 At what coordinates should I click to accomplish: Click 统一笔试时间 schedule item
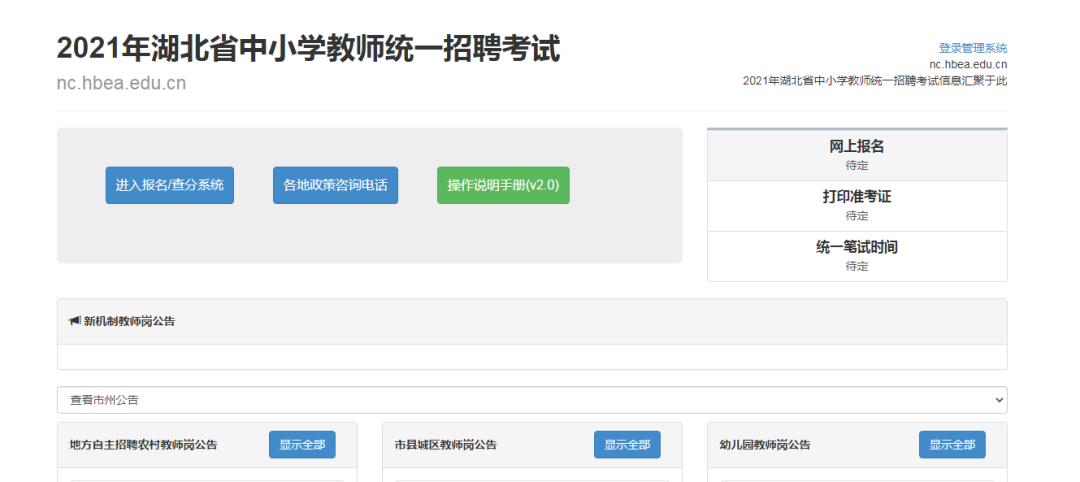(x=857, y=256)
